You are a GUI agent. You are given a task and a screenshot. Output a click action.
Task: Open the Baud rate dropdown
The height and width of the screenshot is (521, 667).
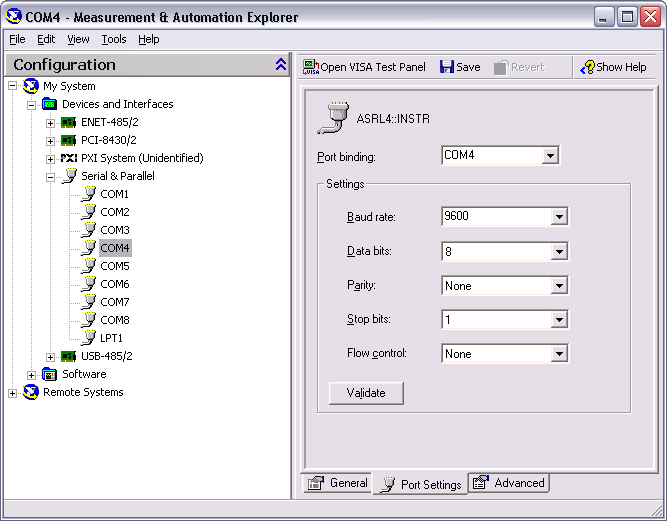(559, 216)
